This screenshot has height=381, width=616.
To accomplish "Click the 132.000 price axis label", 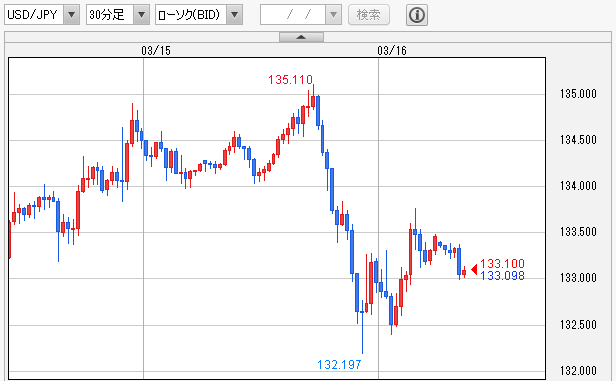I will click(578, 371).
